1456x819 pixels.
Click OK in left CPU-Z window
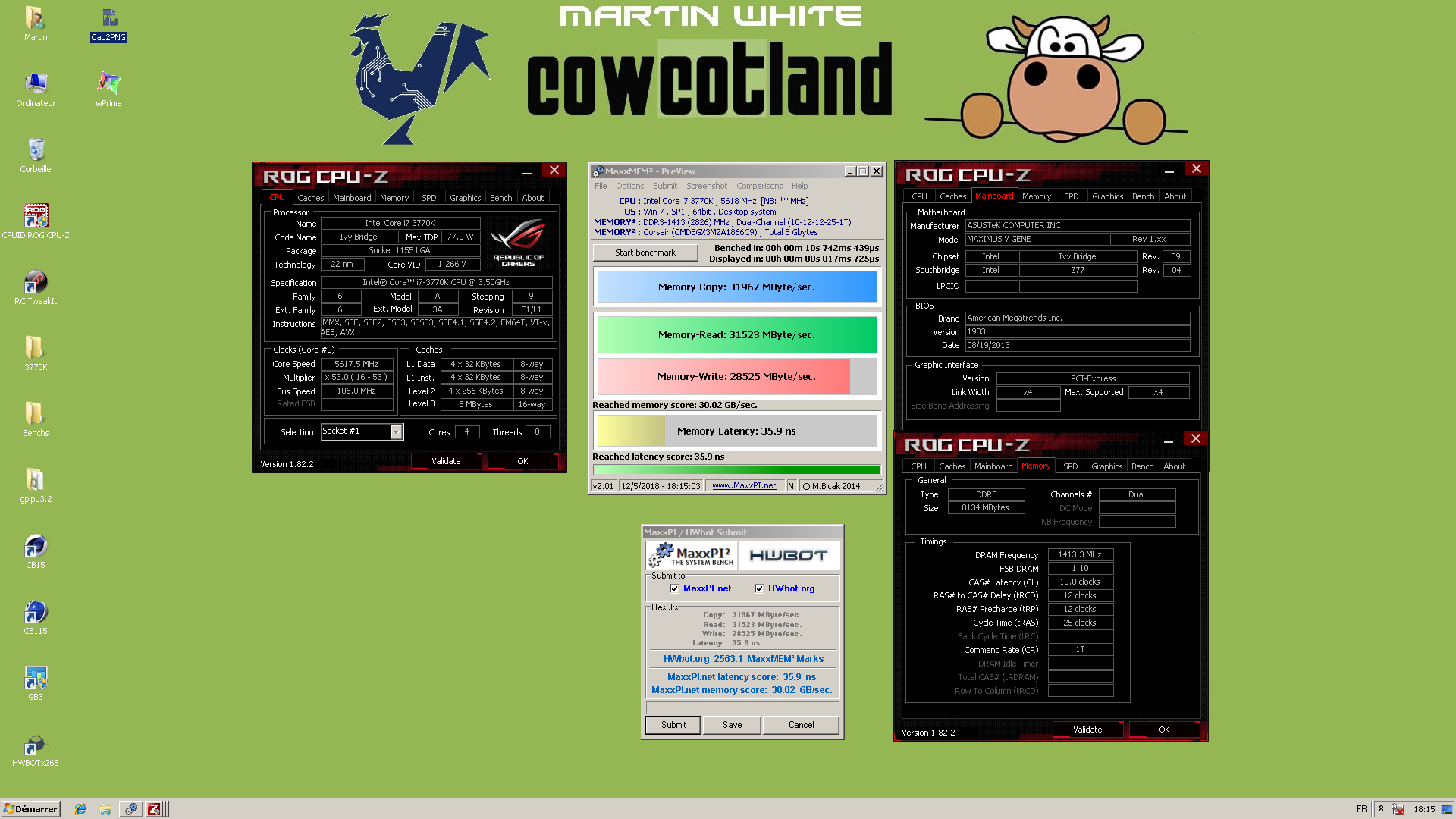tap(522, 461)
